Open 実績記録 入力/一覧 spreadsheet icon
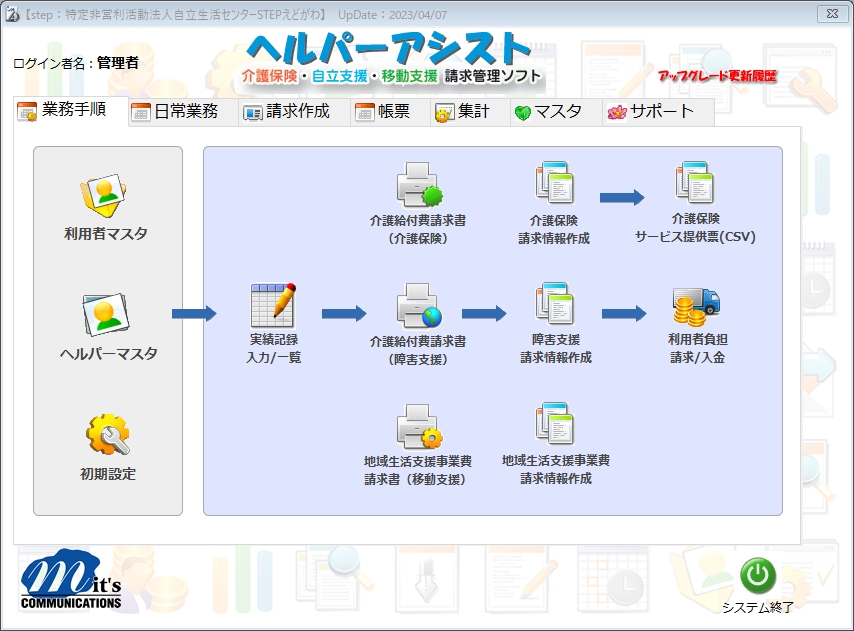This screenshot has width=854, height=631. [x=273, y=305]
